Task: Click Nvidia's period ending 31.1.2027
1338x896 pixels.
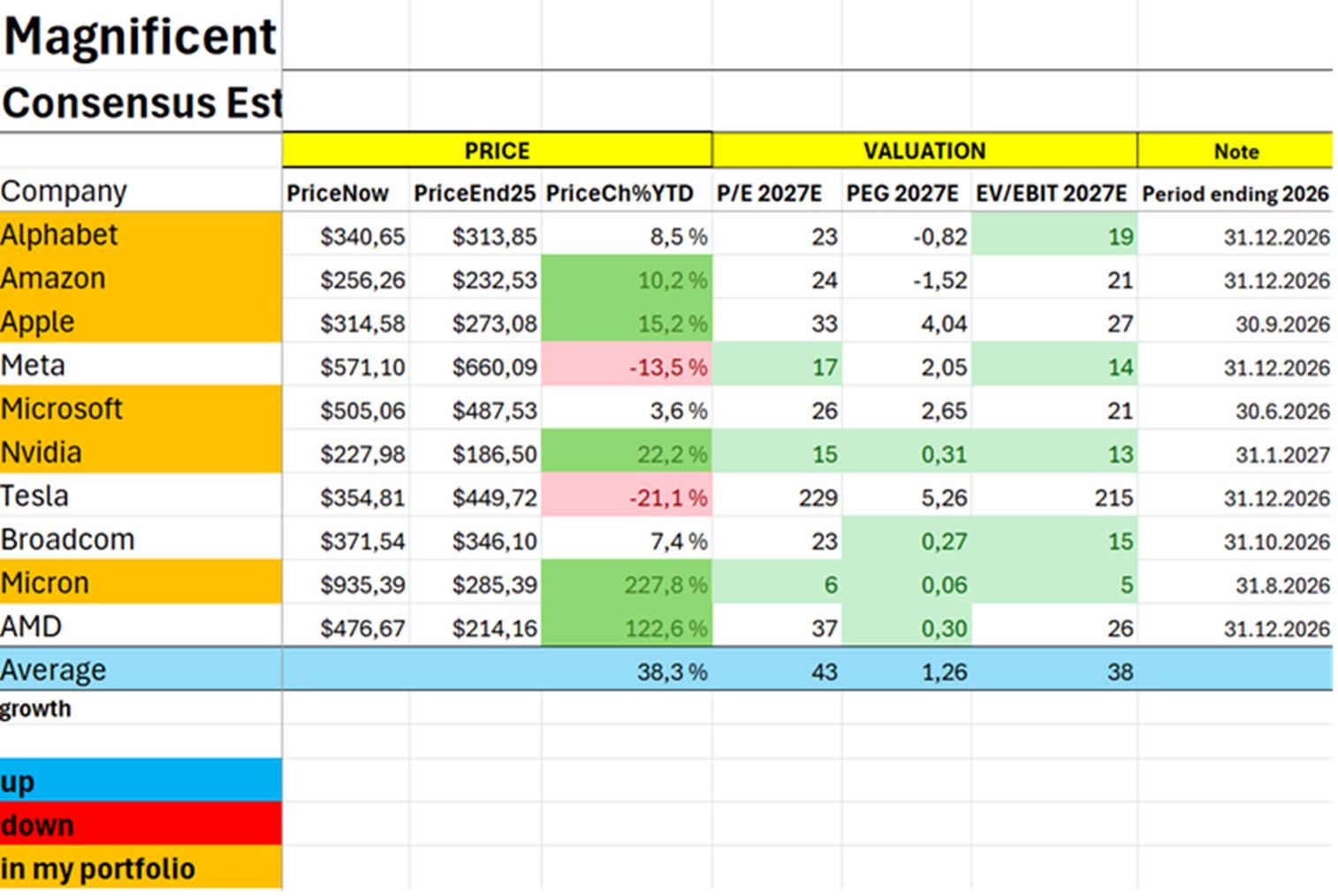Action: [x=1235, y=452]
